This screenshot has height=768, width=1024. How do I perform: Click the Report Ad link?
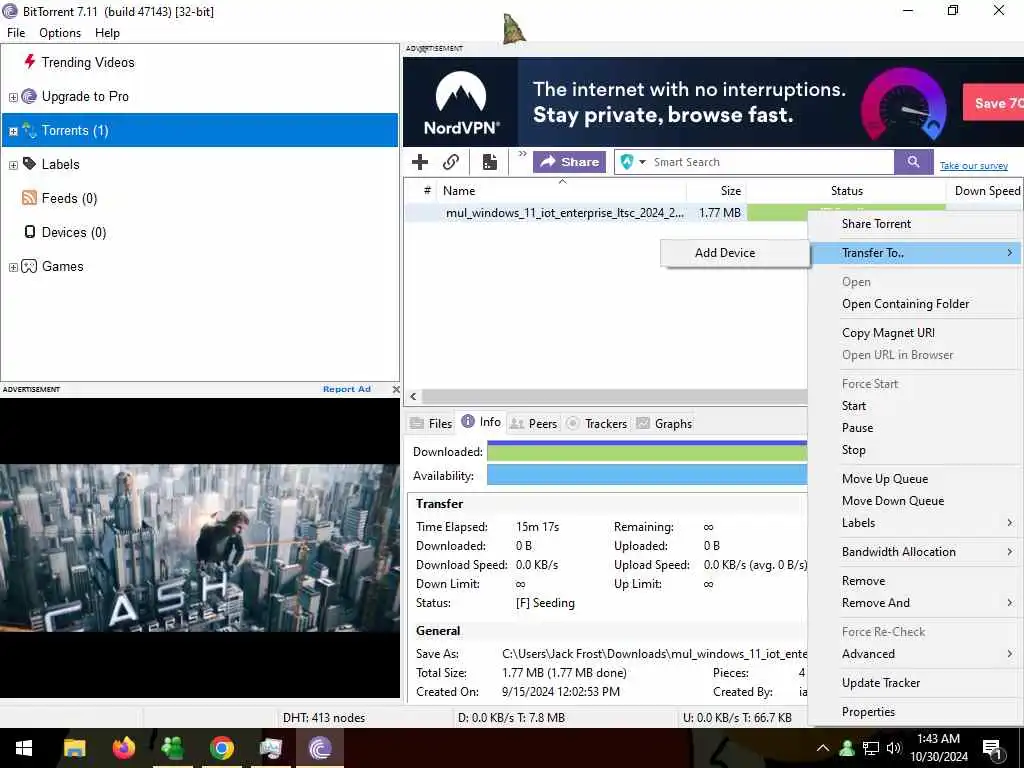347,389
